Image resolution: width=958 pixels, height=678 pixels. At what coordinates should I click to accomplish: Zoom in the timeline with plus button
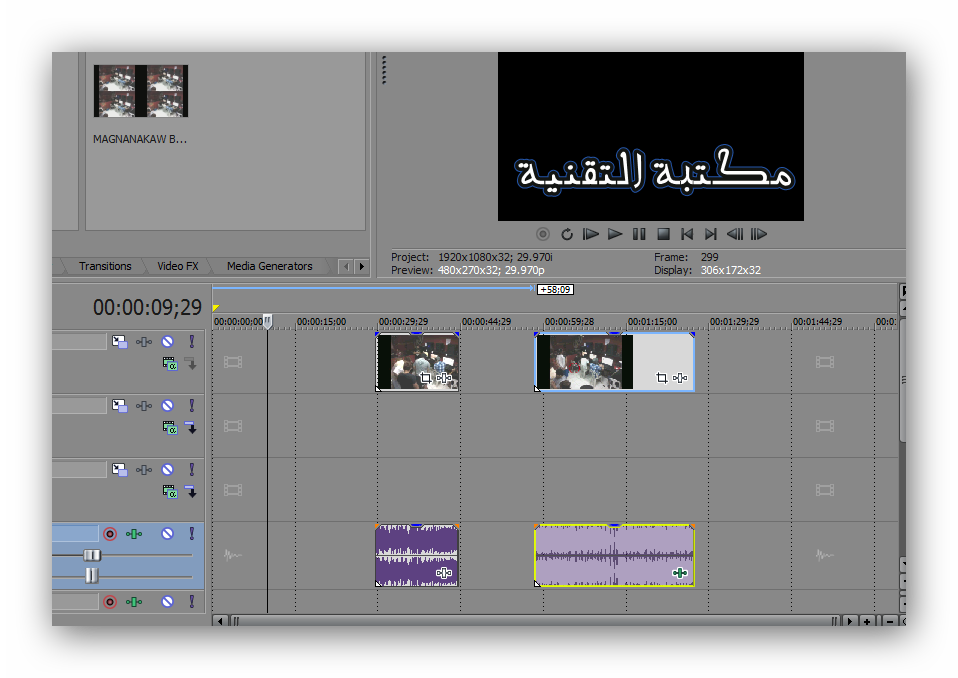tap(867, 621)
